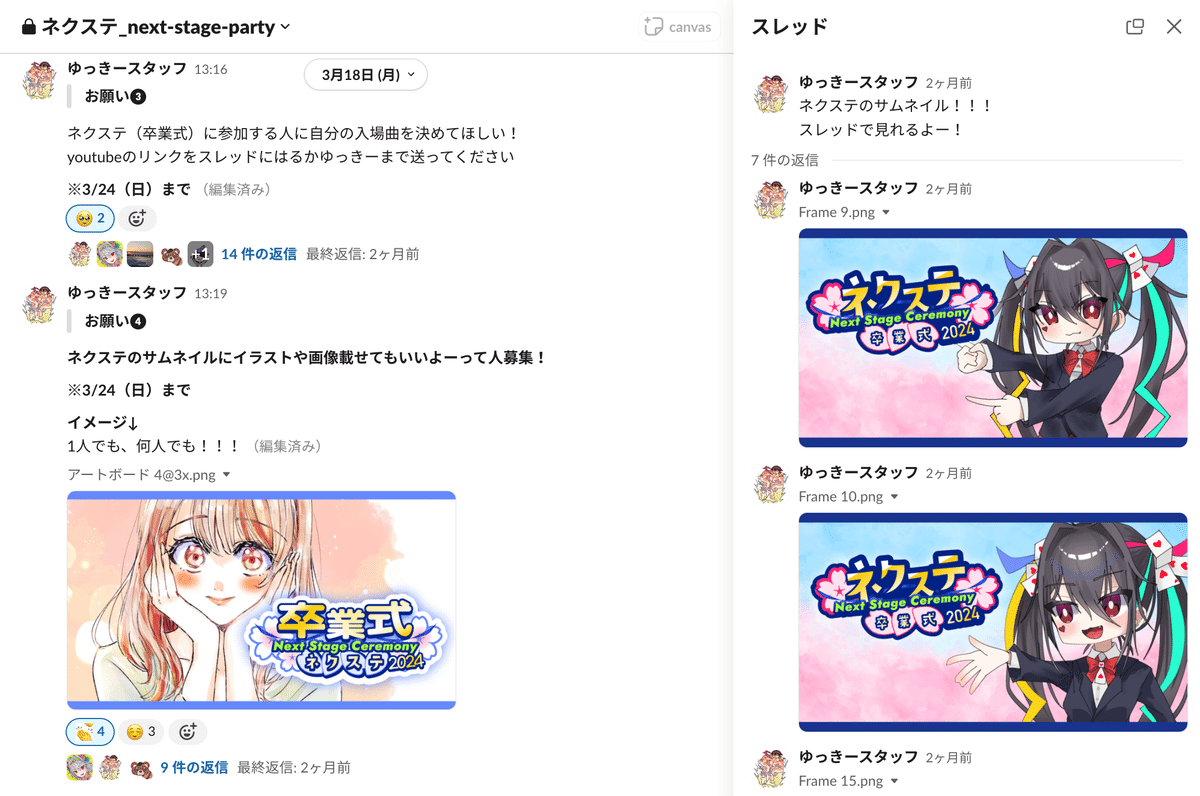
Task: View the 14 件の返信 thread
Action: click(259, 254)
